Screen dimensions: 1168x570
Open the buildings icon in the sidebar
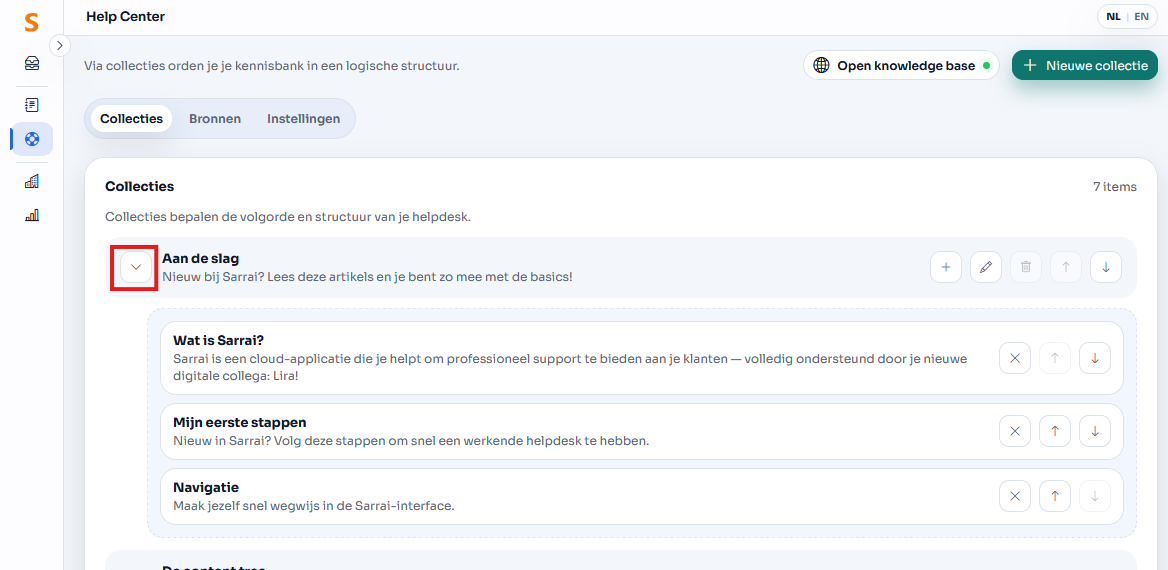pos(32,181)
